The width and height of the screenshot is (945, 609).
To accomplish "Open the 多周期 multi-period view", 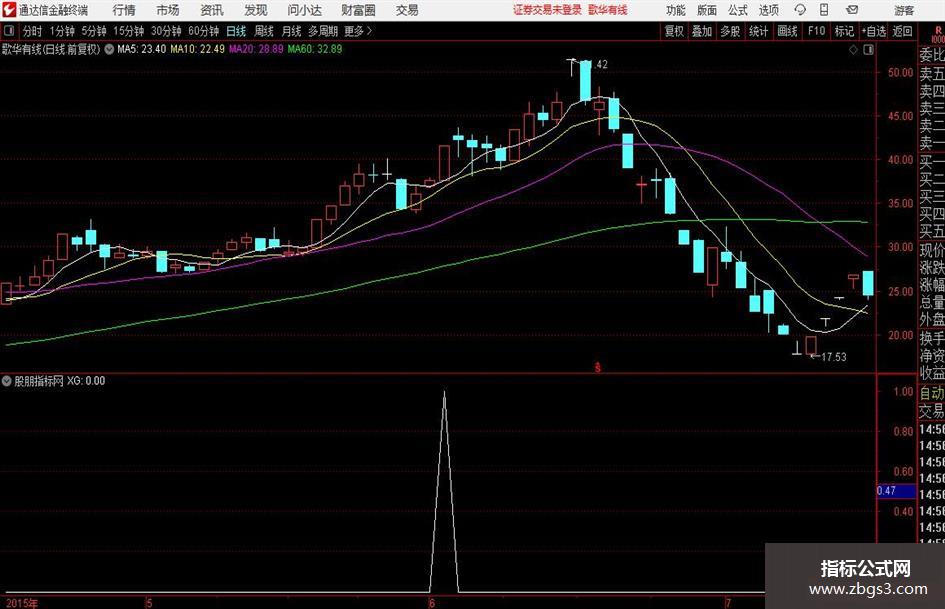I will 323,31.
